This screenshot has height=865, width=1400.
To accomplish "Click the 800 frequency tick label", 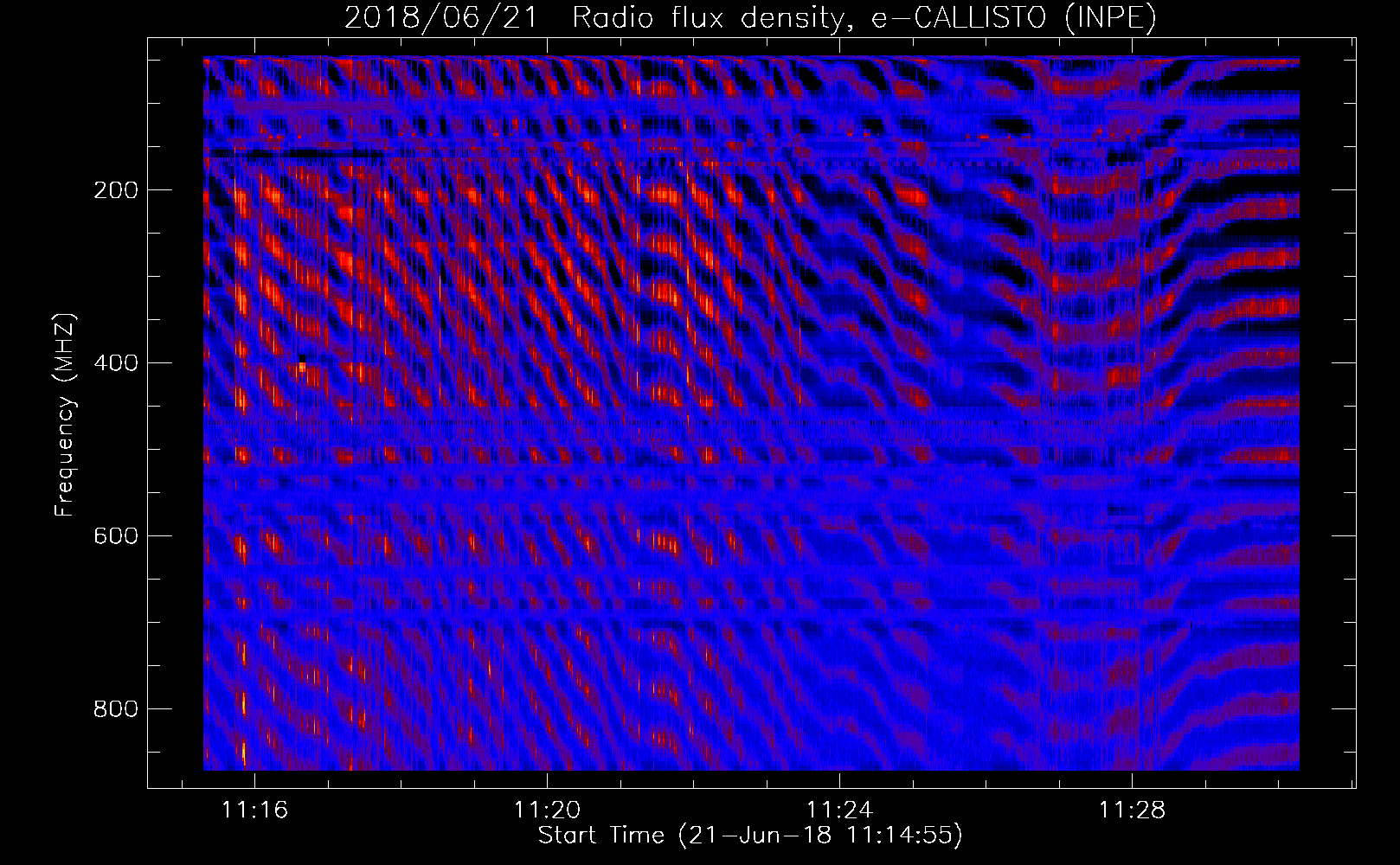I will [116, 709].
